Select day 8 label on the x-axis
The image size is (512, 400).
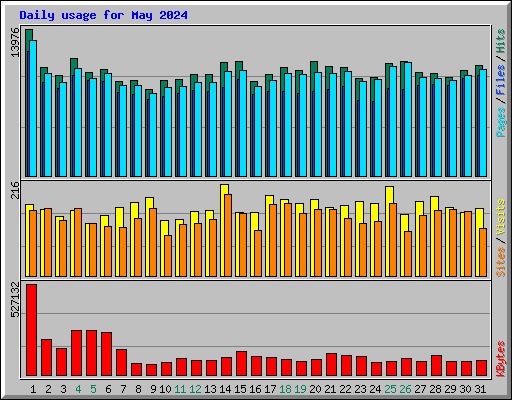click(x=138, y=389)
